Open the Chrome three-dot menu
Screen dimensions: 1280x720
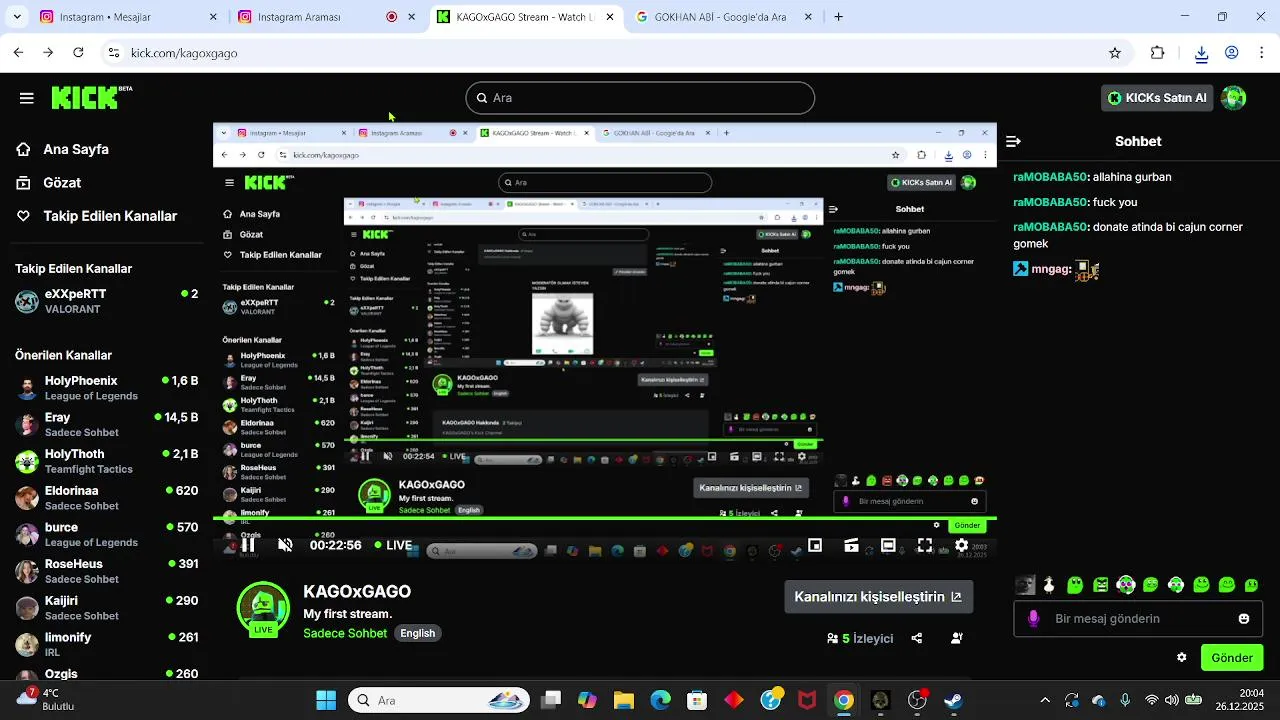tap(1260, 53)
